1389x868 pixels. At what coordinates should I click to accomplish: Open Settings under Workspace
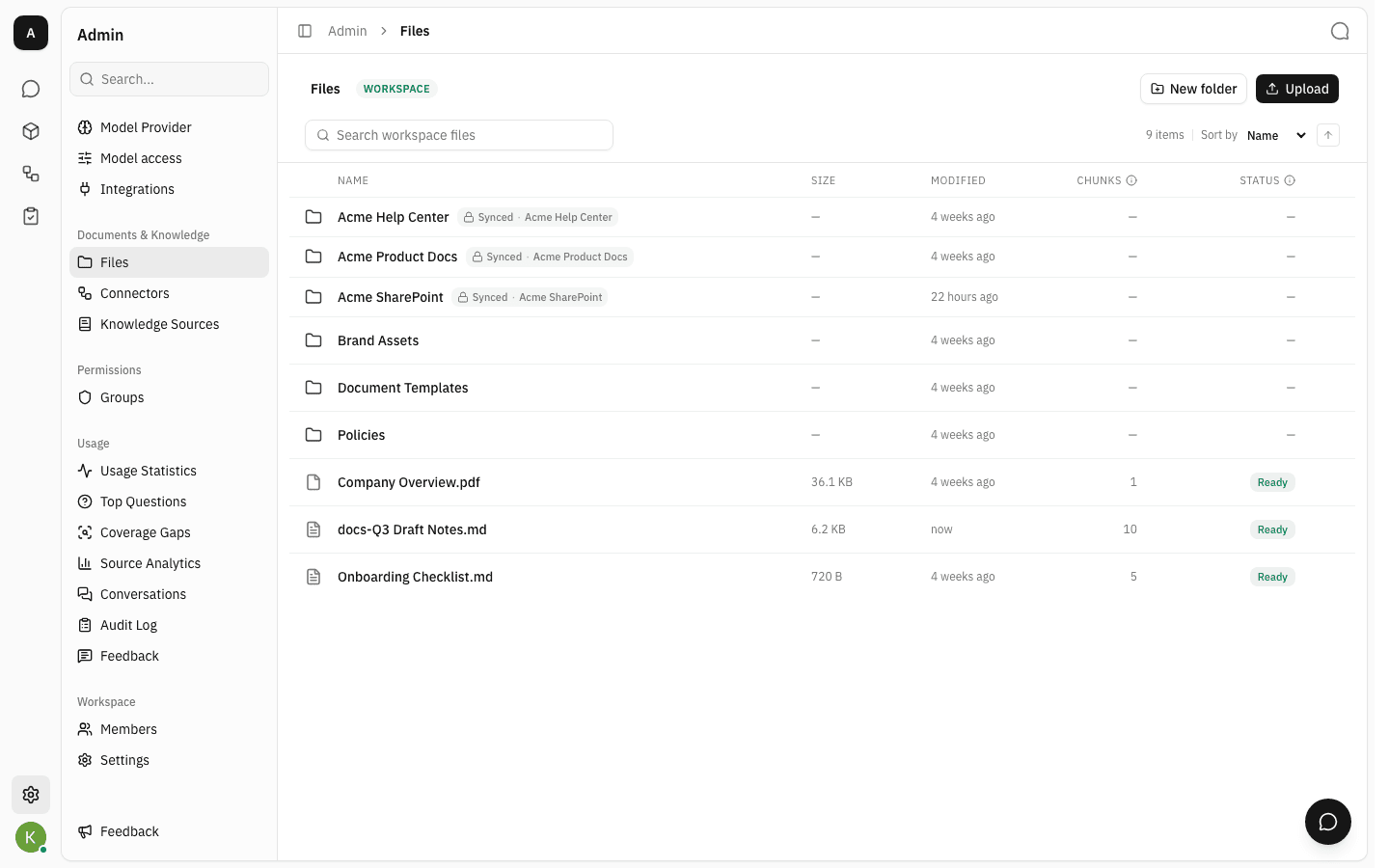pos(169,760)
